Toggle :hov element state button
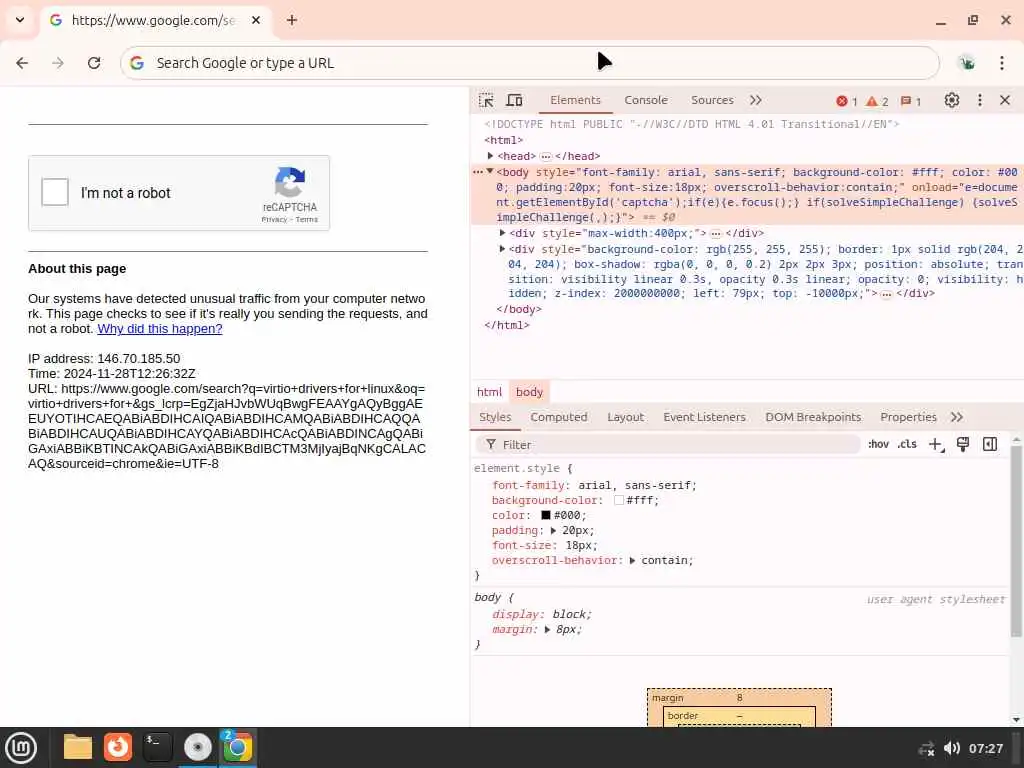Viewport: 1024px width, 768px height. [x=878, y=444]
